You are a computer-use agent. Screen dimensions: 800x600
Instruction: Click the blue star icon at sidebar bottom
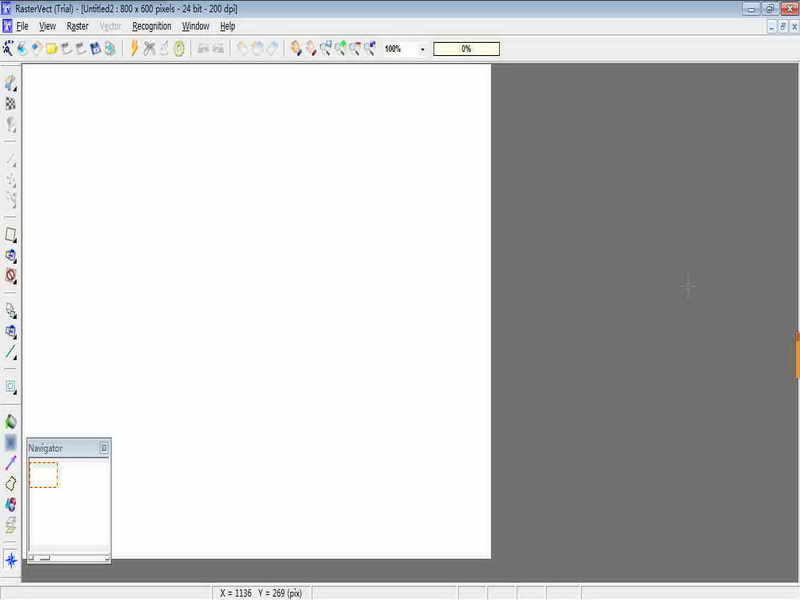point(11,561)
